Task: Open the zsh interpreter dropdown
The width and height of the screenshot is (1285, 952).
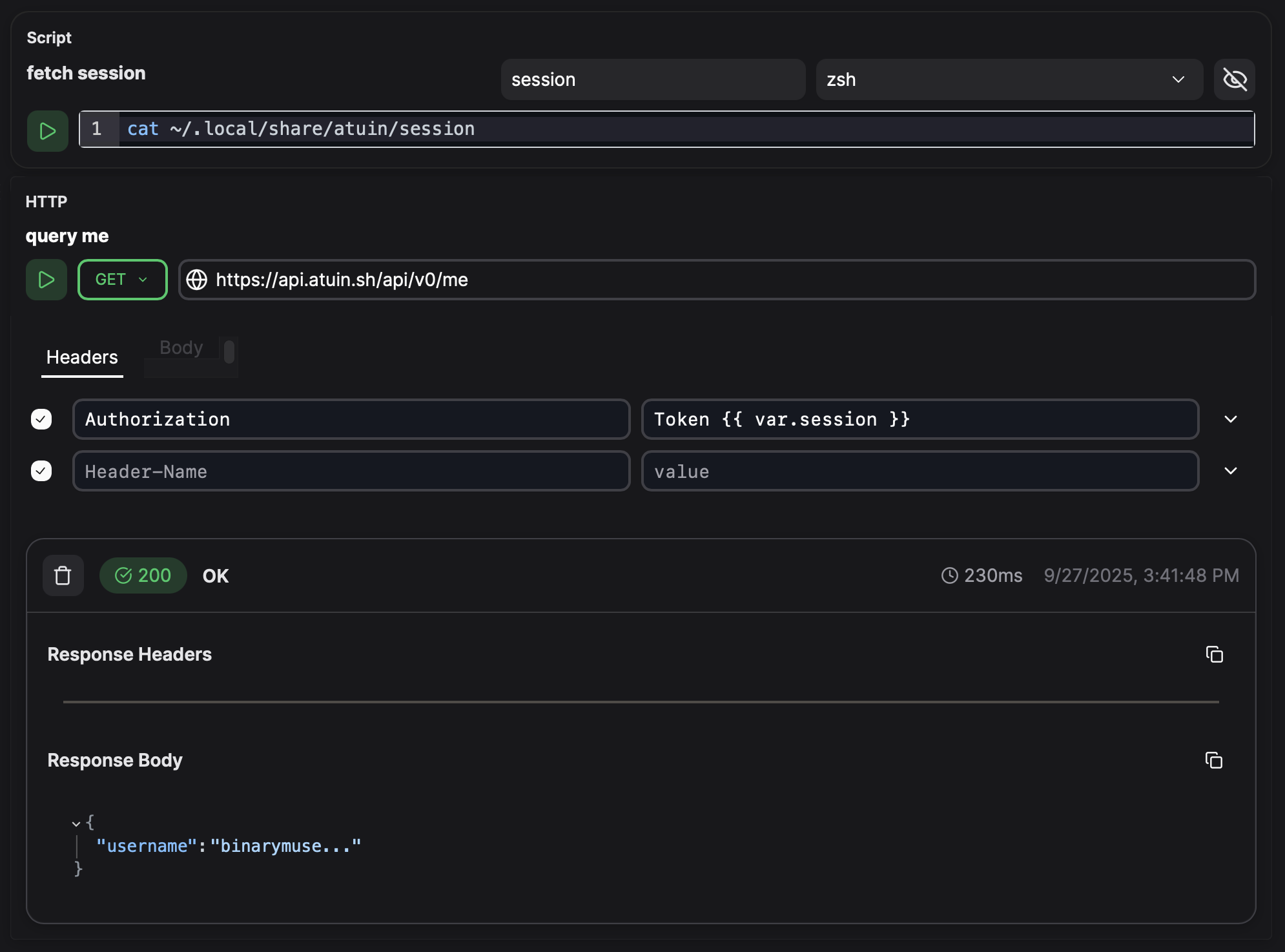Action: pyautogui.click(x=1009, y=79)
